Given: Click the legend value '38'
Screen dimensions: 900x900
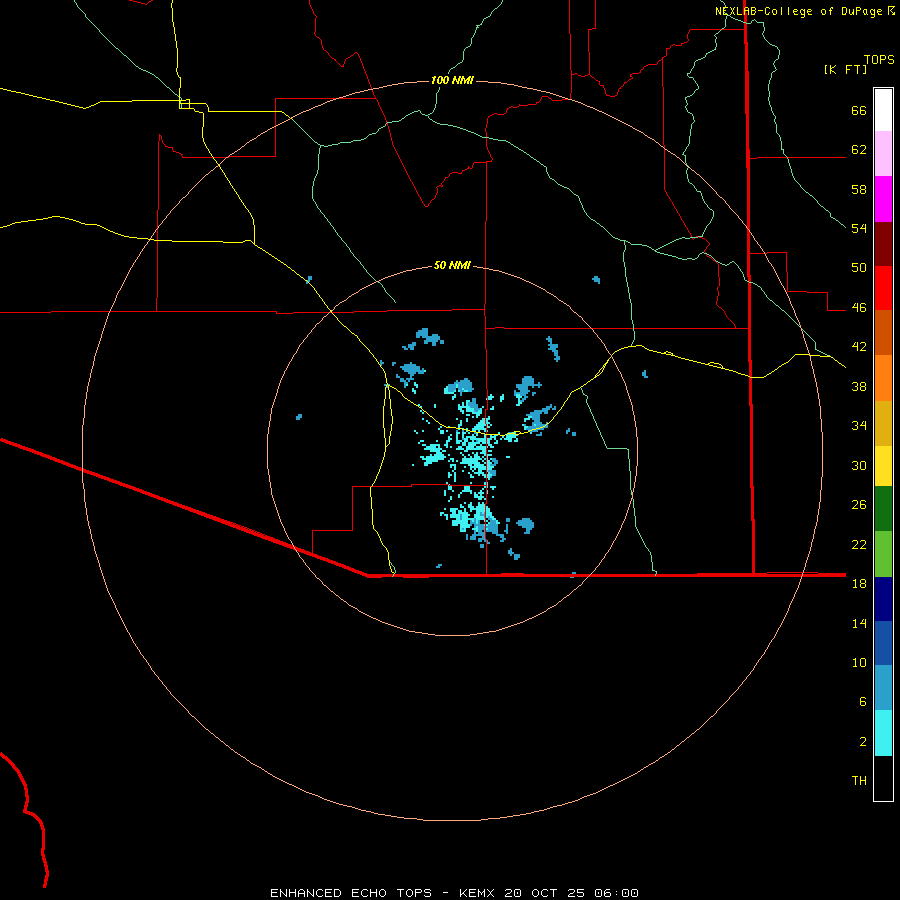Looking at the screenshot, I should (x=859, y=386).
